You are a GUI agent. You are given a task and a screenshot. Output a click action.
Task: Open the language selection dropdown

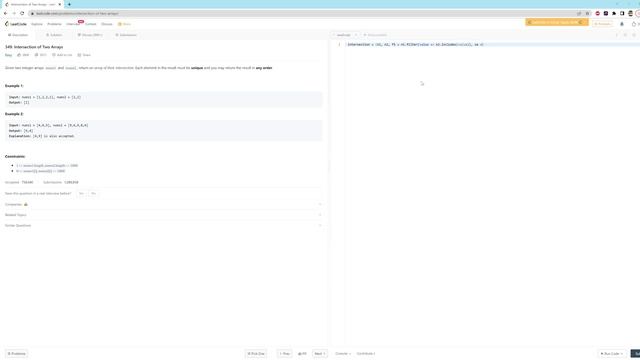(346, 35)
